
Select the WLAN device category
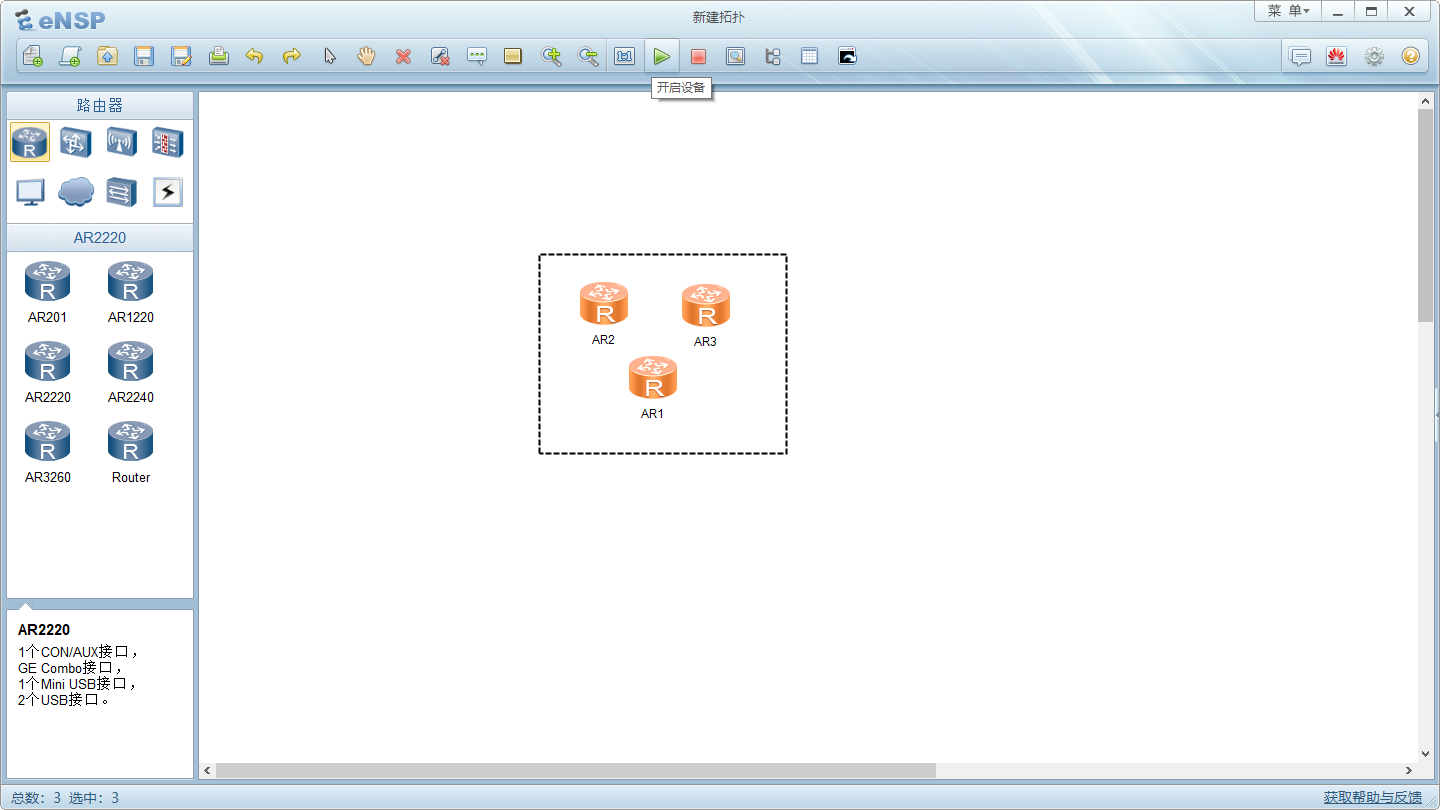122,142
